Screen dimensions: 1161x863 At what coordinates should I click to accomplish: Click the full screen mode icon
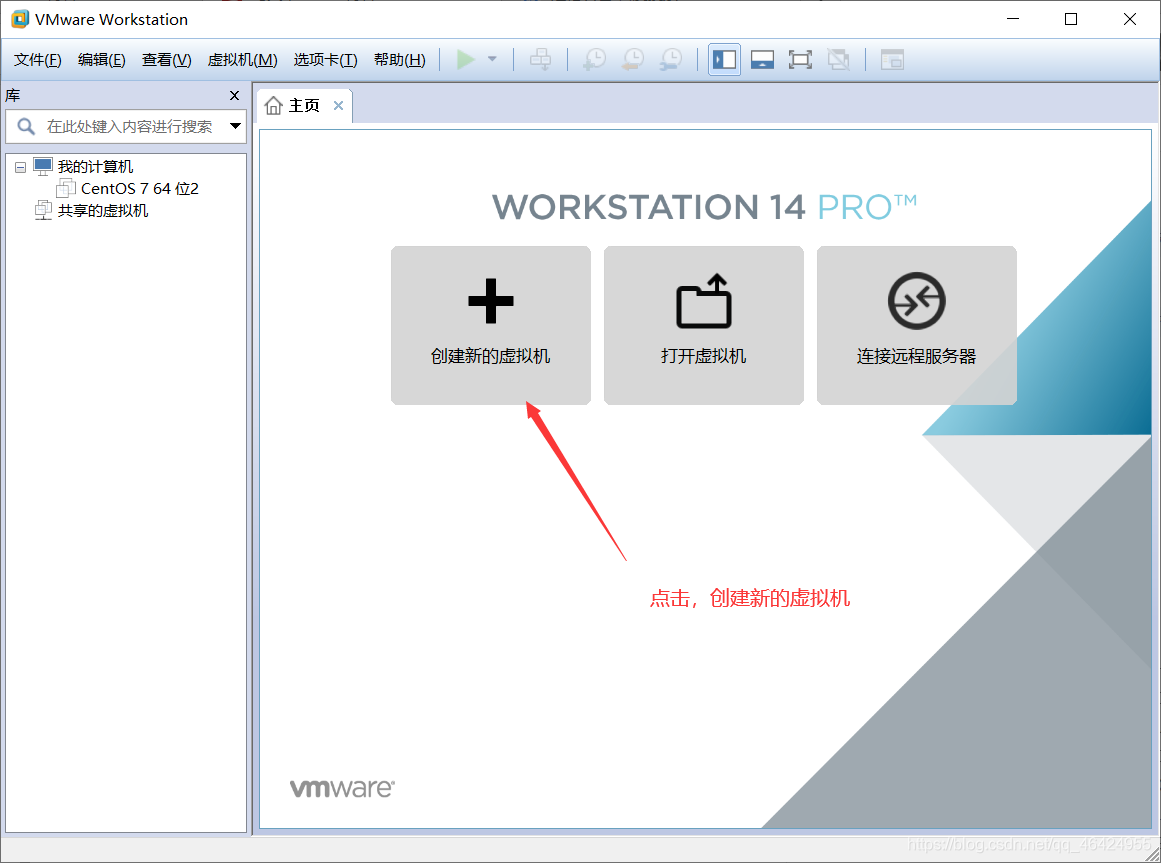click(x=800, y=59)
